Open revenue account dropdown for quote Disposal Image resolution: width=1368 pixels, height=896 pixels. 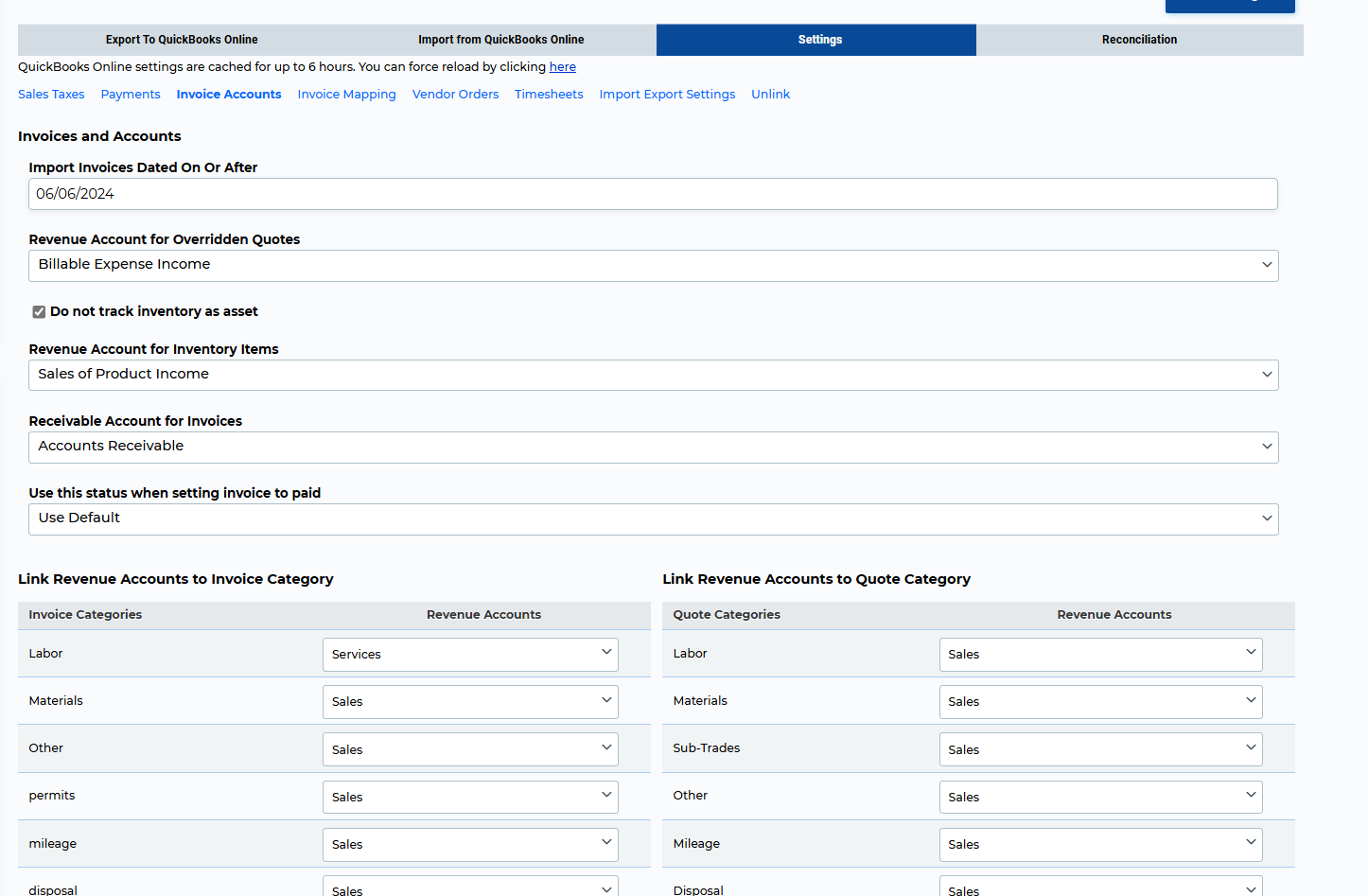[1100, 887]
